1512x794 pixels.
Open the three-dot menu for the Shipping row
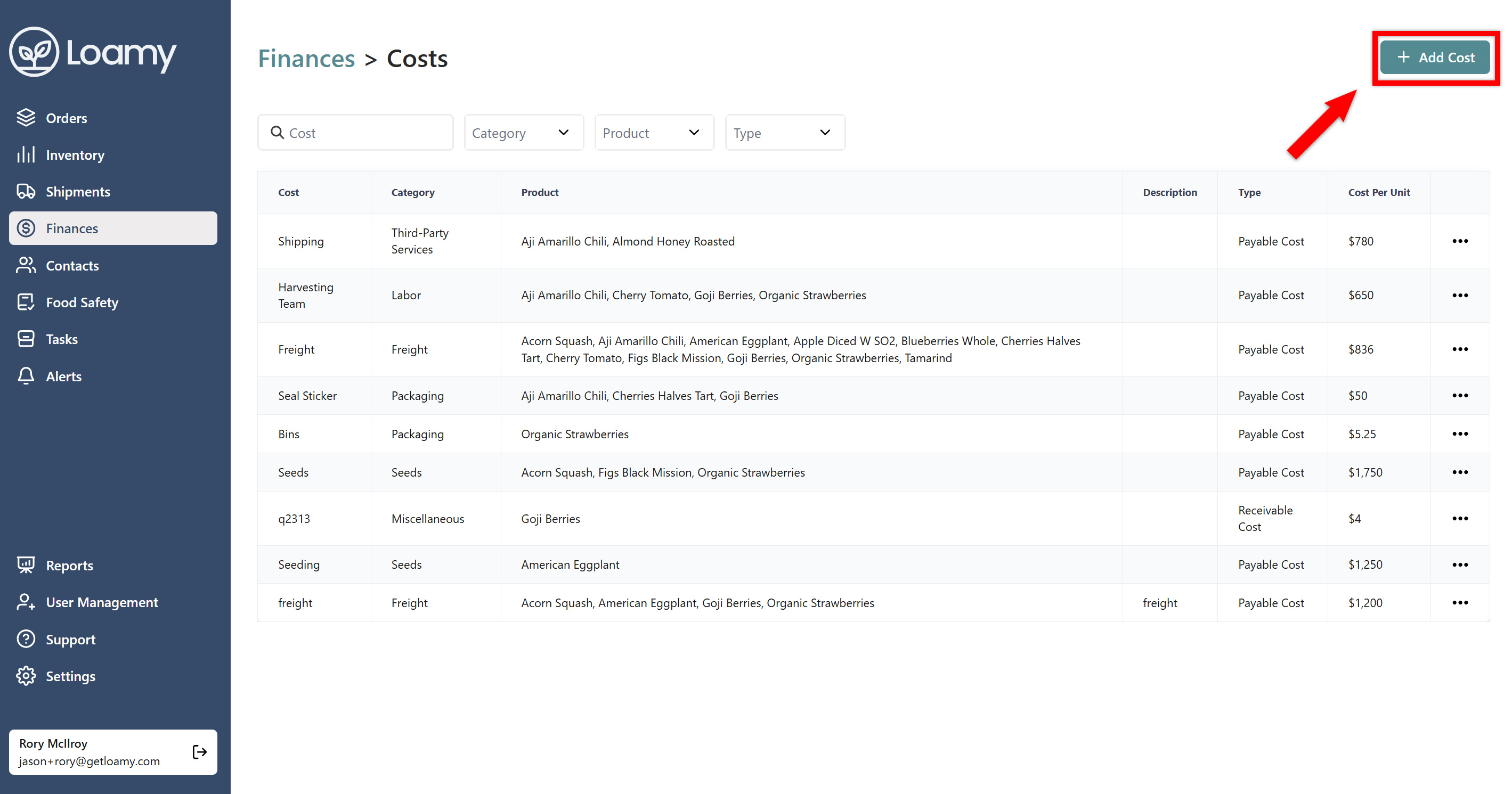(x=1460, y=241)
